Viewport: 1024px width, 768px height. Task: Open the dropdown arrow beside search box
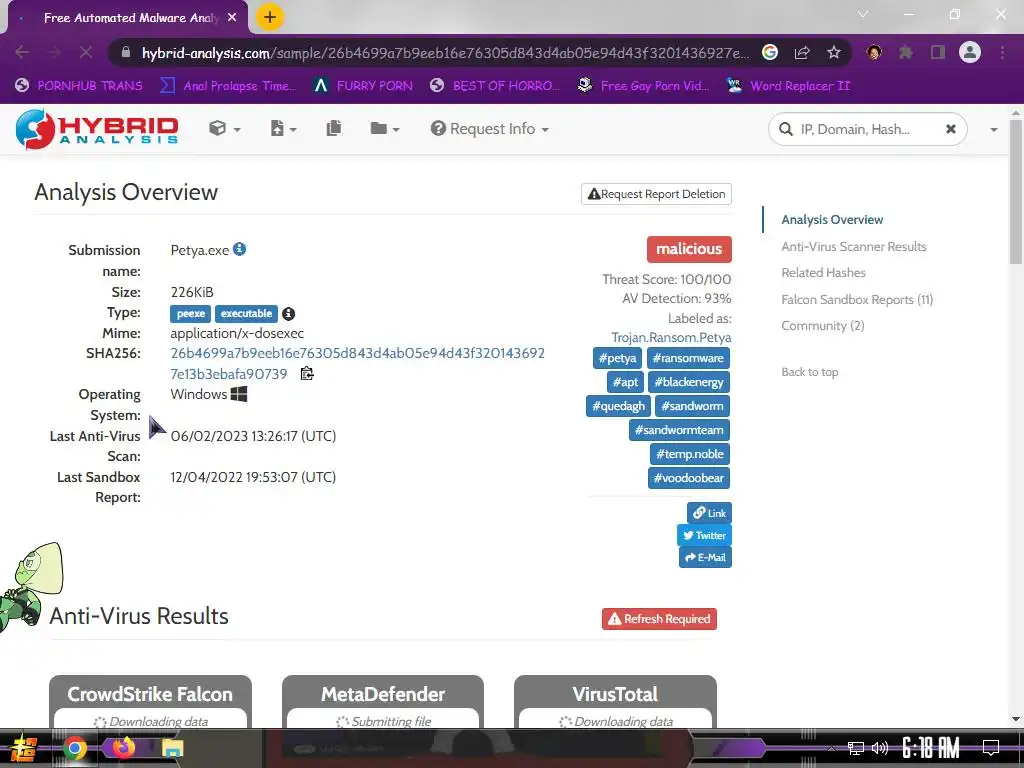(993, 130)
